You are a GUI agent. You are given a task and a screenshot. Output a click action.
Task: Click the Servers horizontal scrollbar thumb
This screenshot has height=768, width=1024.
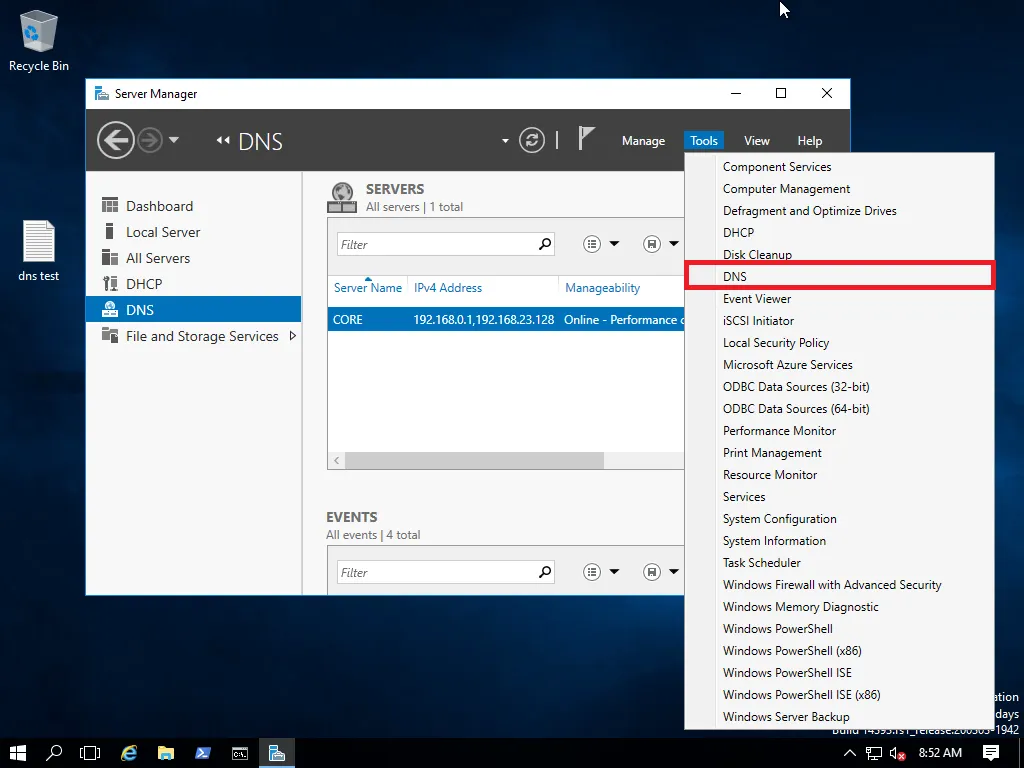(x=474, y=460)
